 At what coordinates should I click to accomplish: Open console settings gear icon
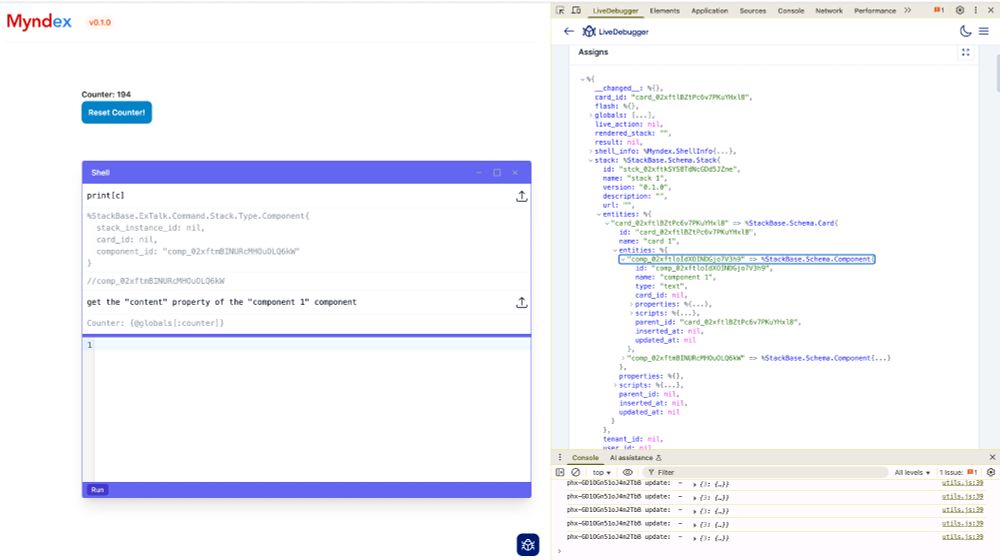tap(990, 472)
